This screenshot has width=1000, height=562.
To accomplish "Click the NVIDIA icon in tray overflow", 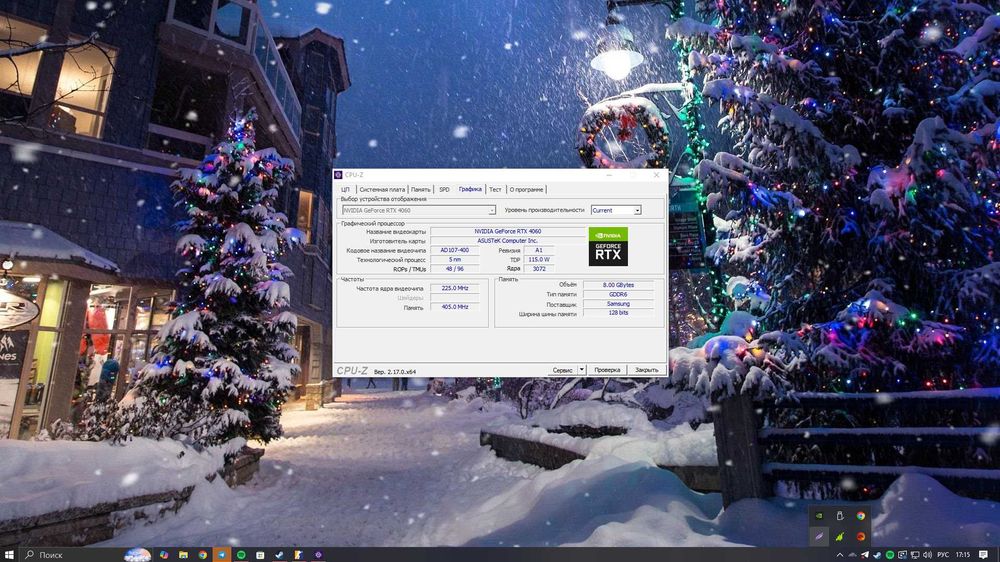I will (x=819, y=516).
